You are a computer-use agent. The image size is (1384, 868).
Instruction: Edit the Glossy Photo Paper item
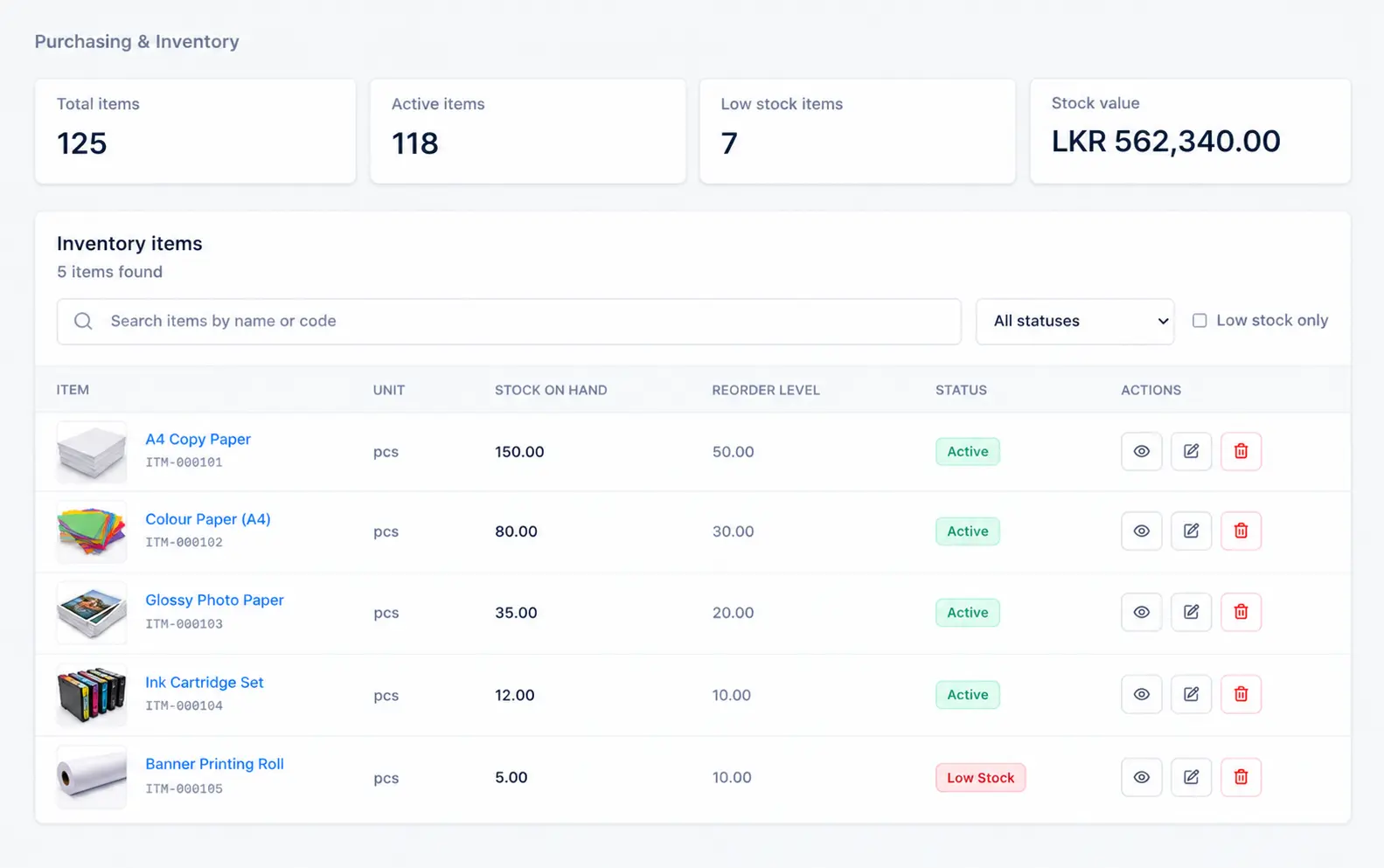tap(1191, 612)
